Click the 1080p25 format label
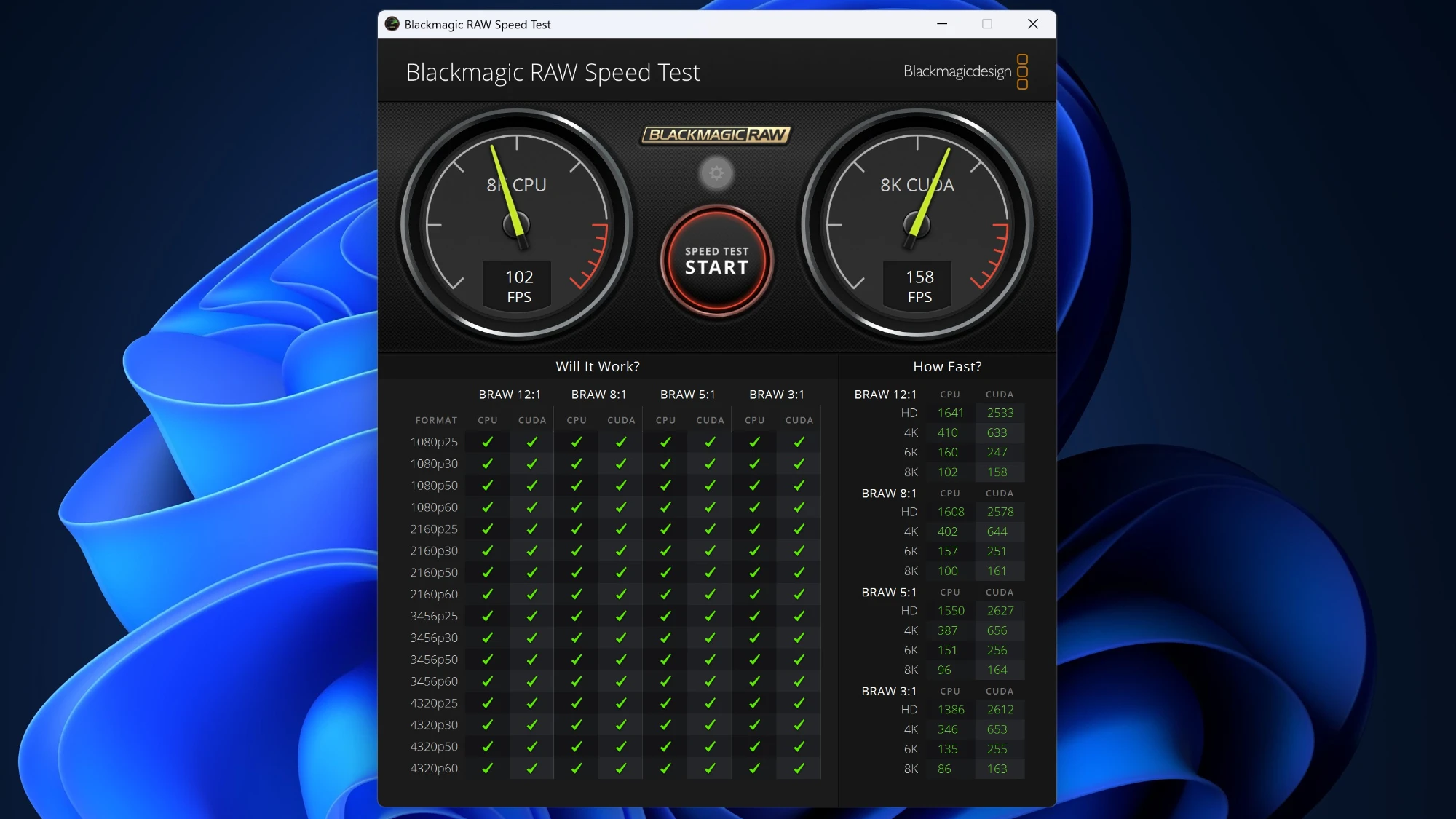Screen dimensions: 1456x819 434,442
